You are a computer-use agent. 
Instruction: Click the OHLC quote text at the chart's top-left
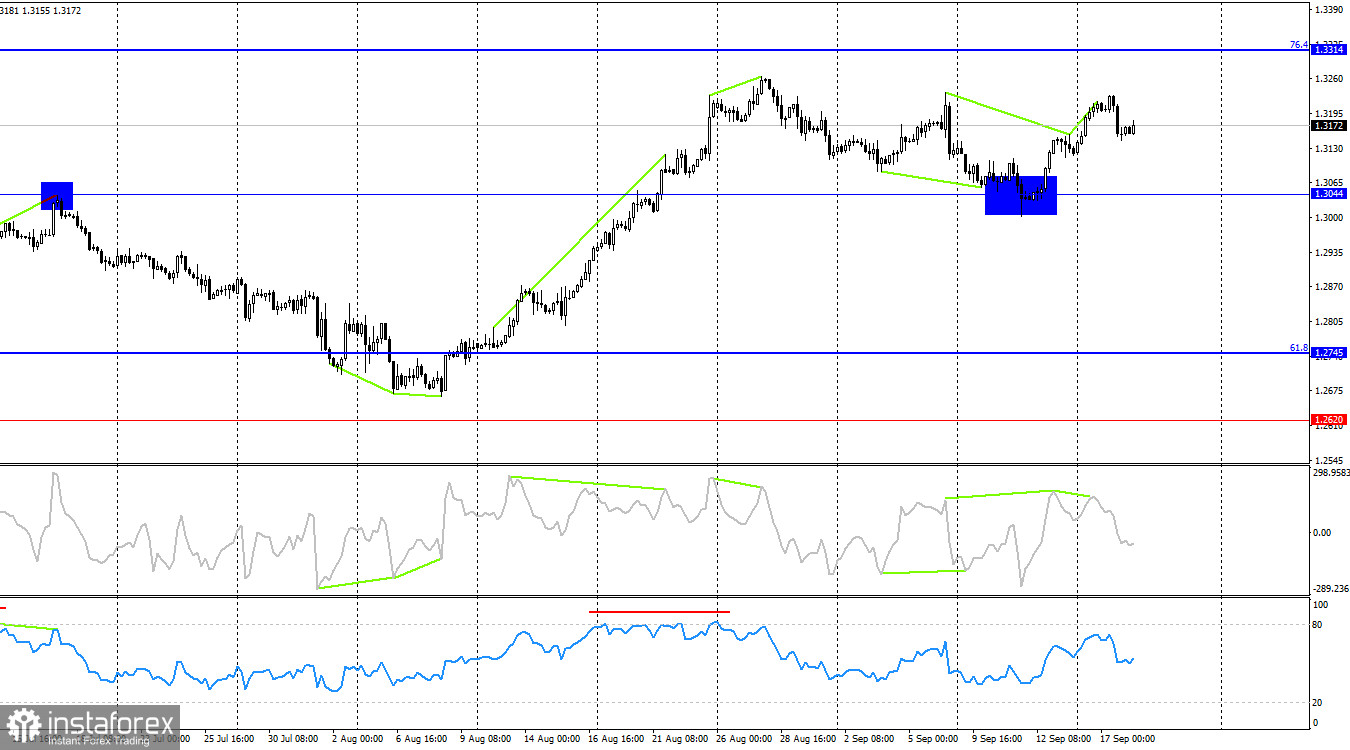(41, 10)
